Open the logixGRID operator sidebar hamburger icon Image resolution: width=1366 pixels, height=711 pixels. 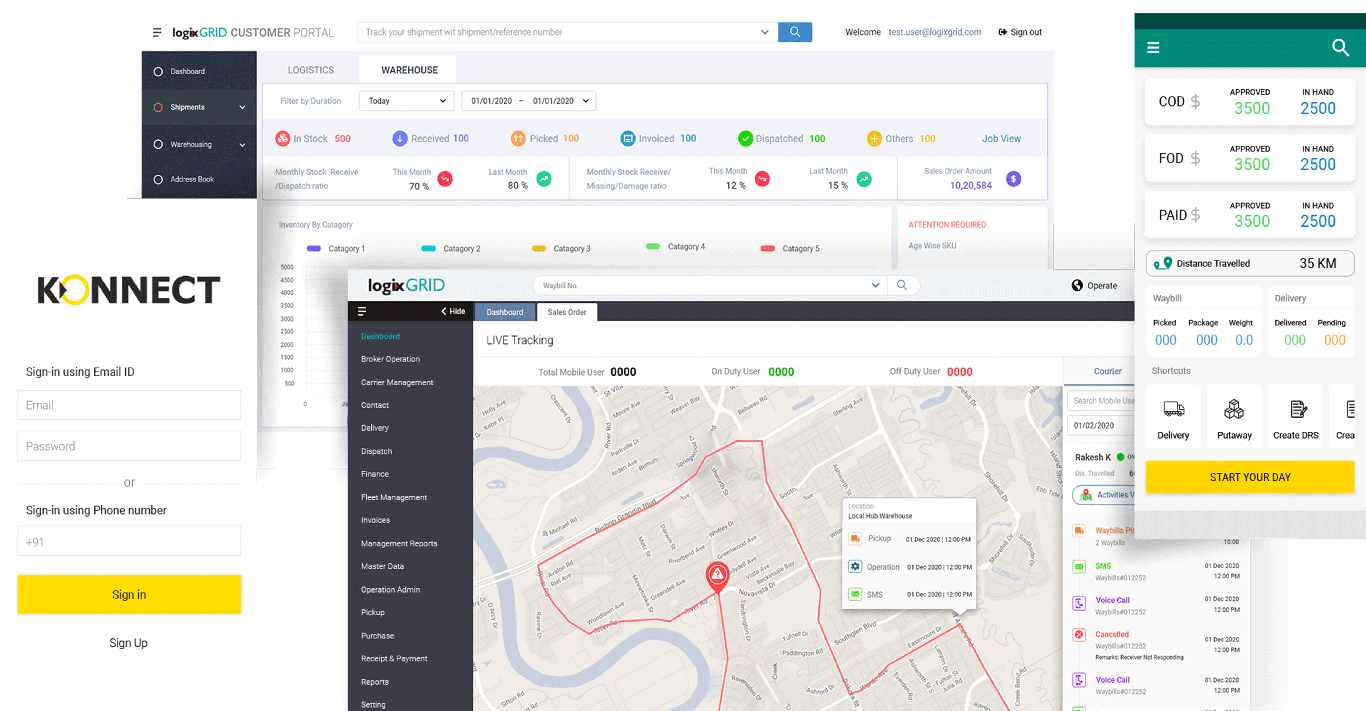pyautogui.click(x=362, y=311)
